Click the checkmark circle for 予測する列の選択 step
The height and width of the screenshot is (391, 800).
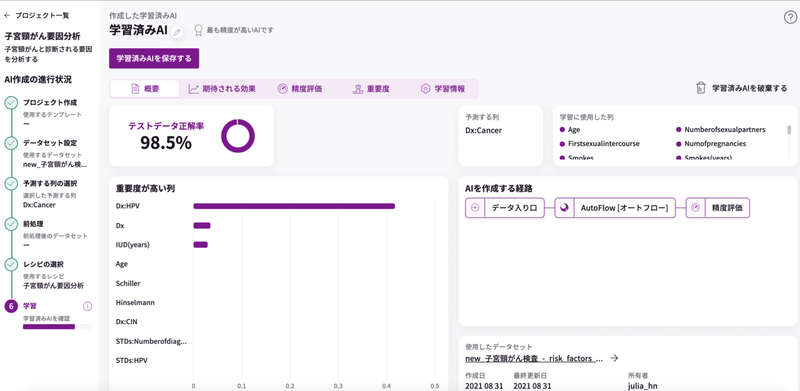pos(11,184)
